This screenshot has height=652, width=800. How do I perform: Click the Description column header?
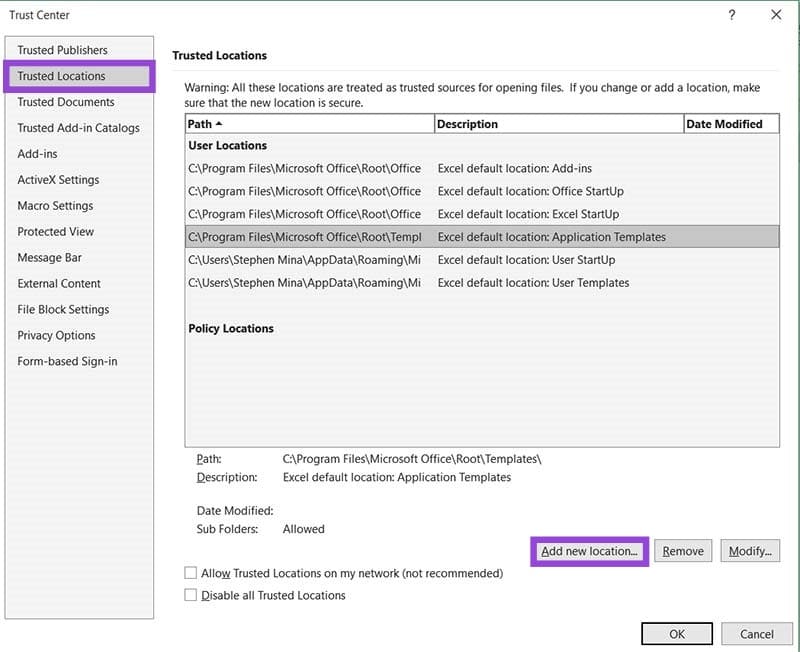coord(559,124)
